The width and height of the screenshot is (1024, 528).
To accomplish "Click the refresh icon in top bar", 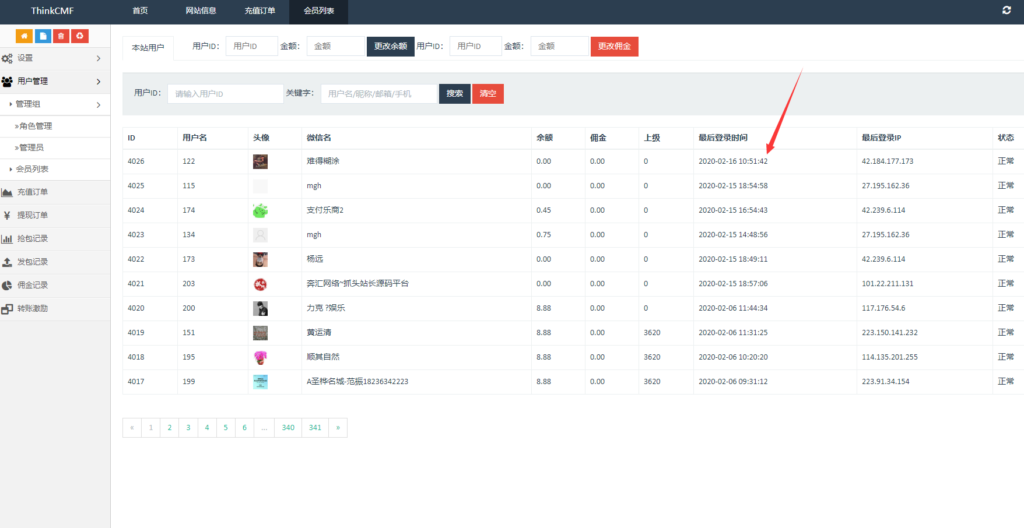I will coord(1006,10).
